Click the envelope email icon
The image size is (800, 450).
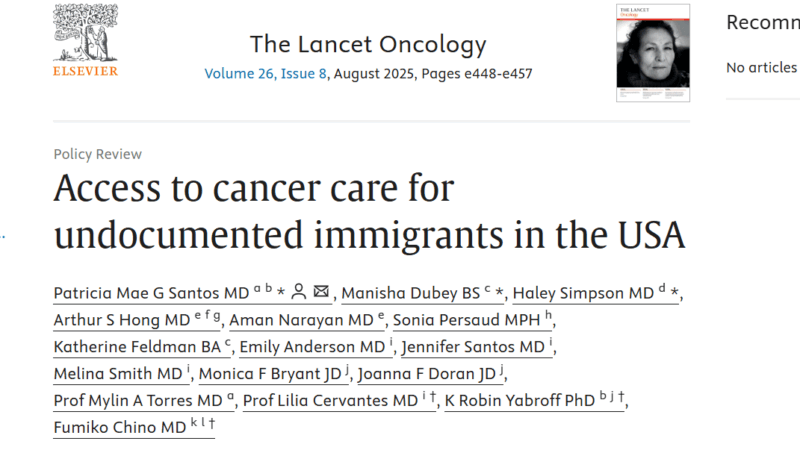coord(321,291)
